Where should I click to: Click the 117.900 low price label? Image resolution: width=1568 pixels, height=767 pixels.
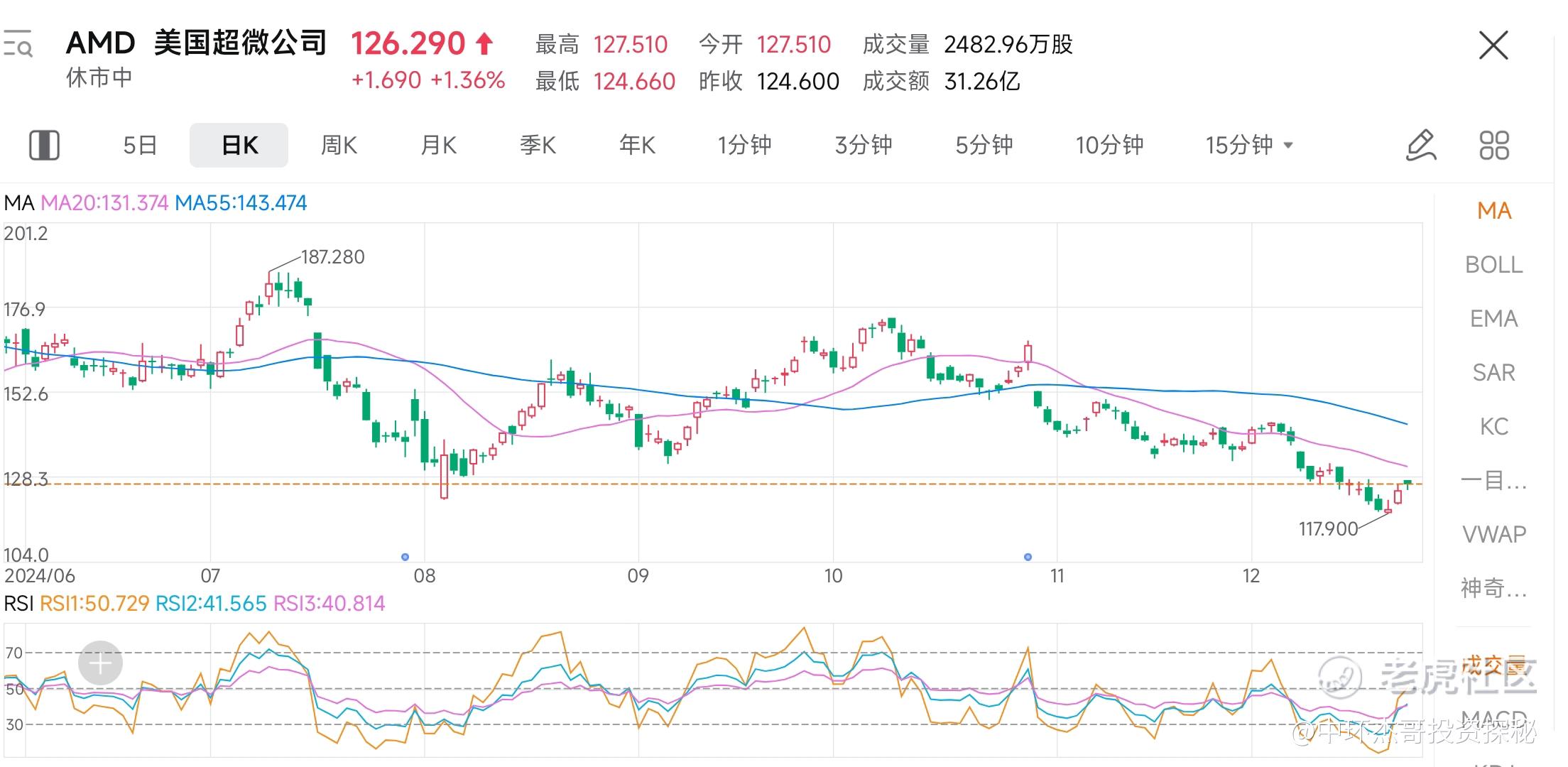point(1328,529)
